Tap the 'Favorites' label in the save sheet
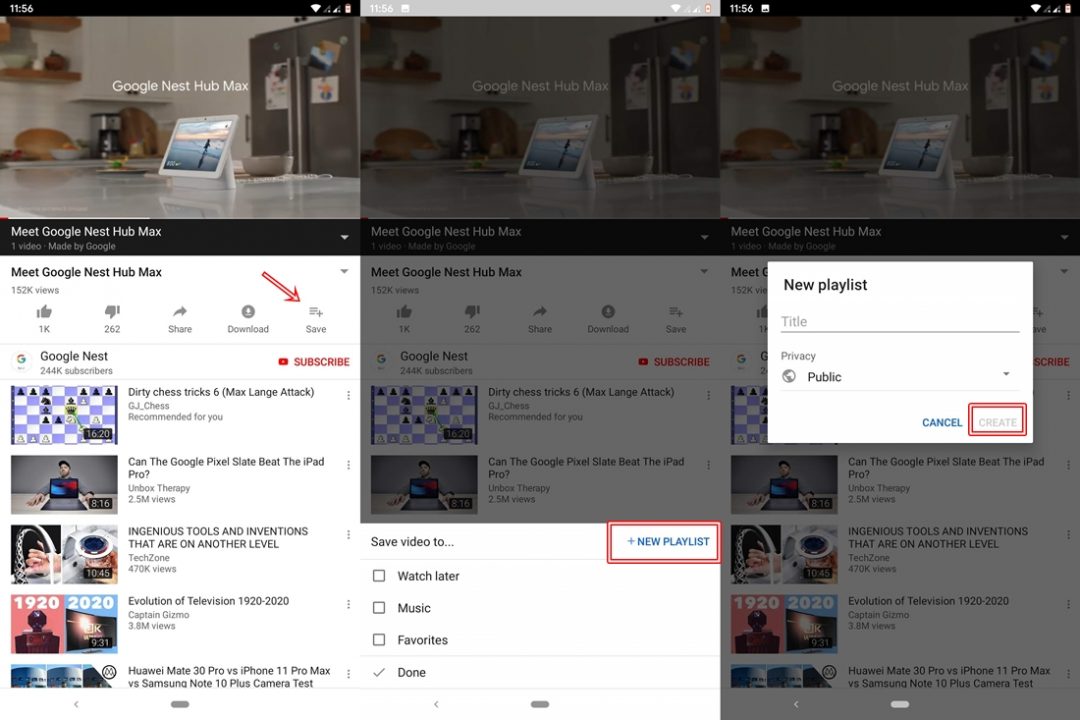Viewport: 1080px width, 720px height. click(422, 640)
